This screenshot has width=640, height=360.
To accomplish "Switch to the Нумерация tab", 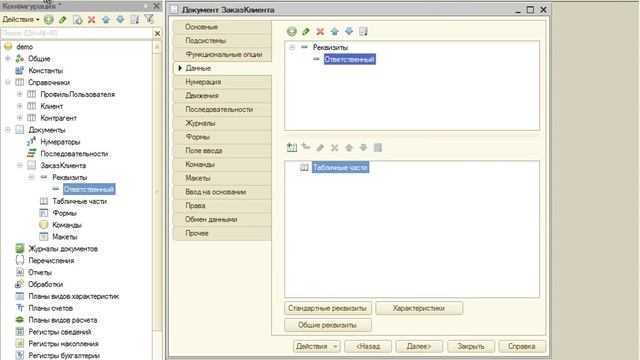I will click(222, 82).
